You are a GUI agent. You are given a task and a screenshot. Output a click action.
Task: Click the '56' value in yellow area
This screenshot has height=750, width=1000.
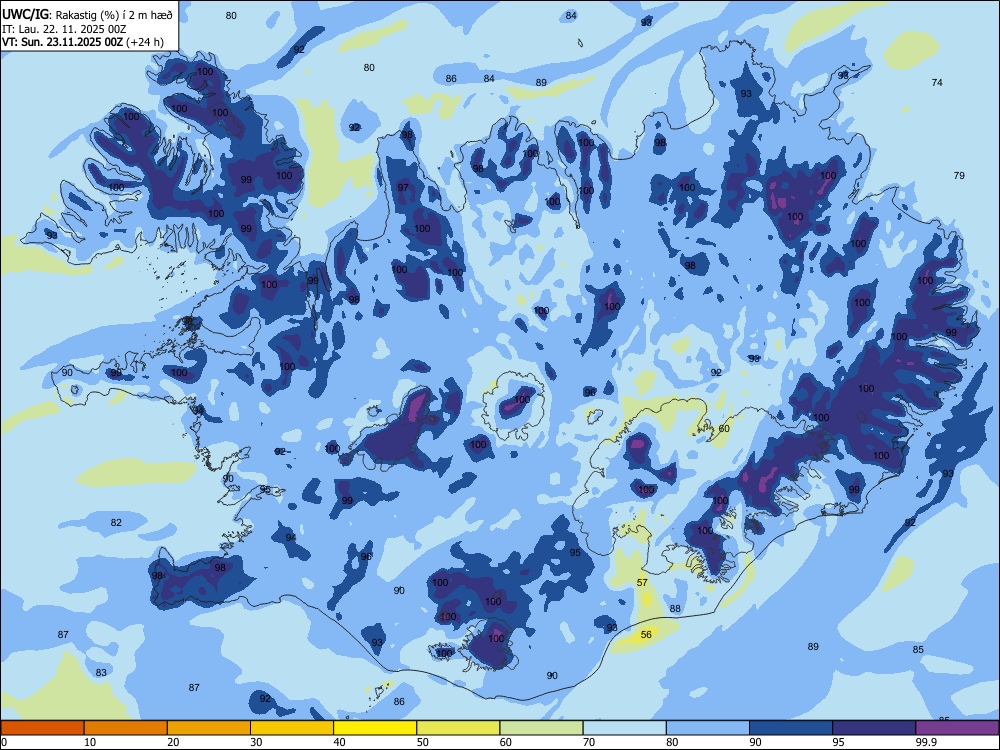(646, 634)
